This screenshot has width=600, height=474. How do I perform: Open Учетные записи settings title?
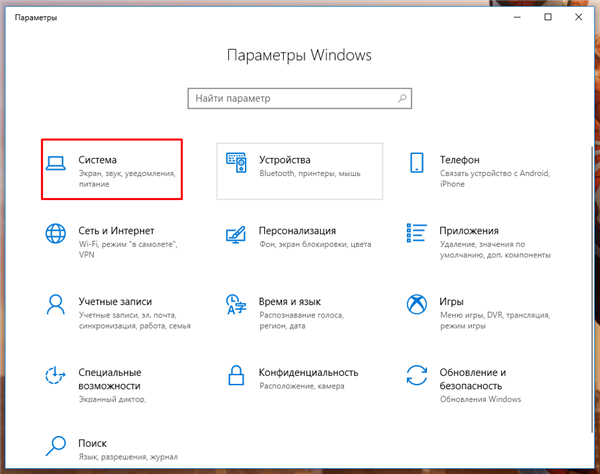pos(115,301)
